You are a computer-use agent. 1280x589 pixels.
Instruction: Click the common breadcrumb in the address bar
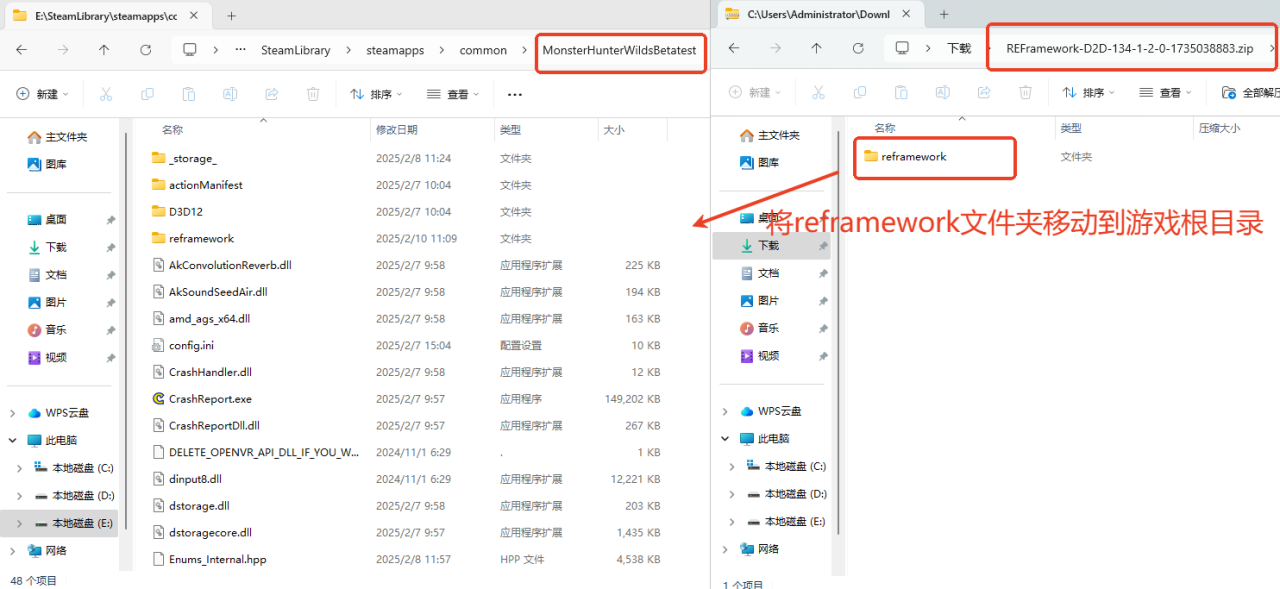pyautogui.click(x=483, y=49)
